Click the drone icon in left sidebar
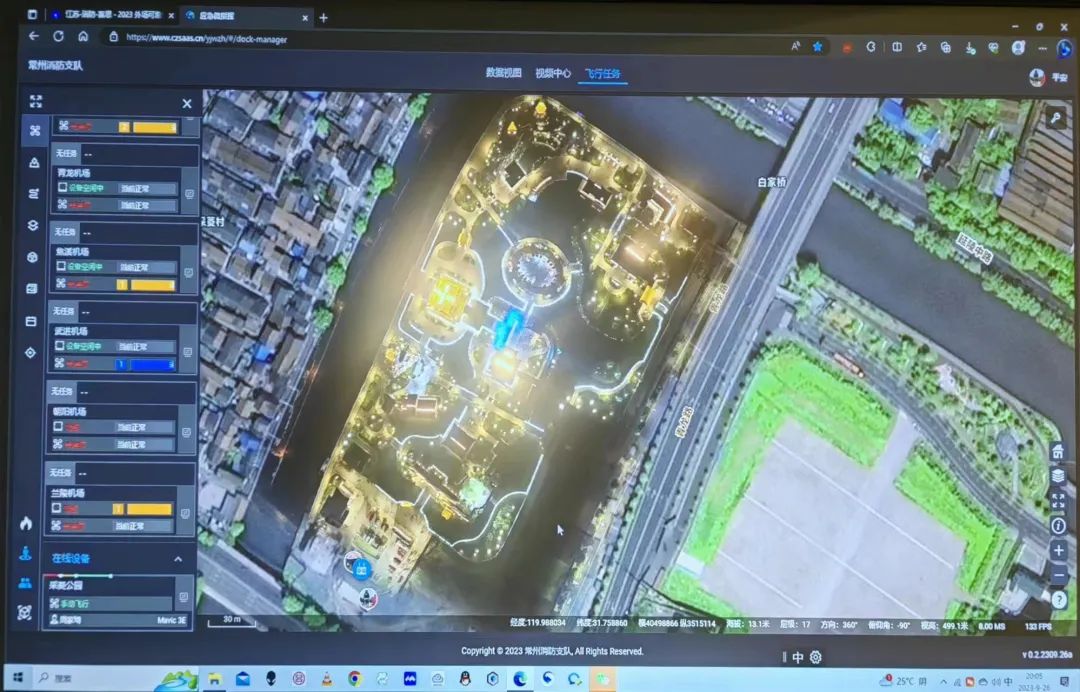Screen dimensions: 1080x692 34,130
